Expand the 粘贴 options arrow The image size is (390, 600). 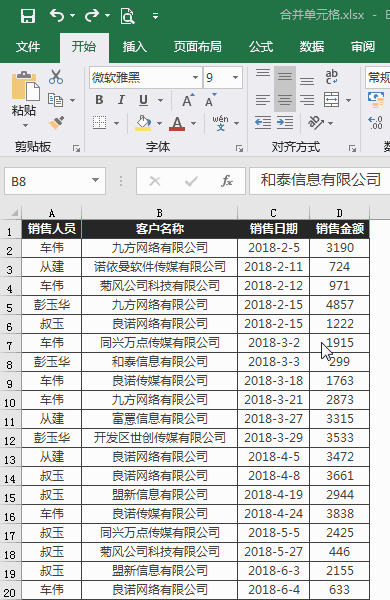point(25,126)
